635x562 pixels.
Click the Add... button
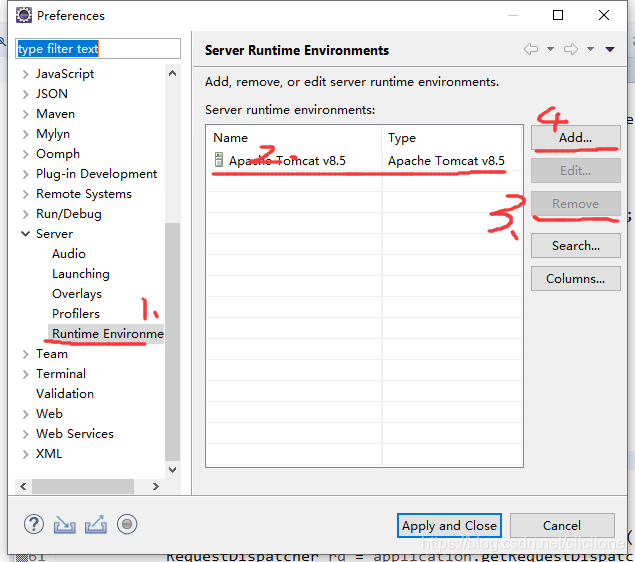click(x=575, y=138)
